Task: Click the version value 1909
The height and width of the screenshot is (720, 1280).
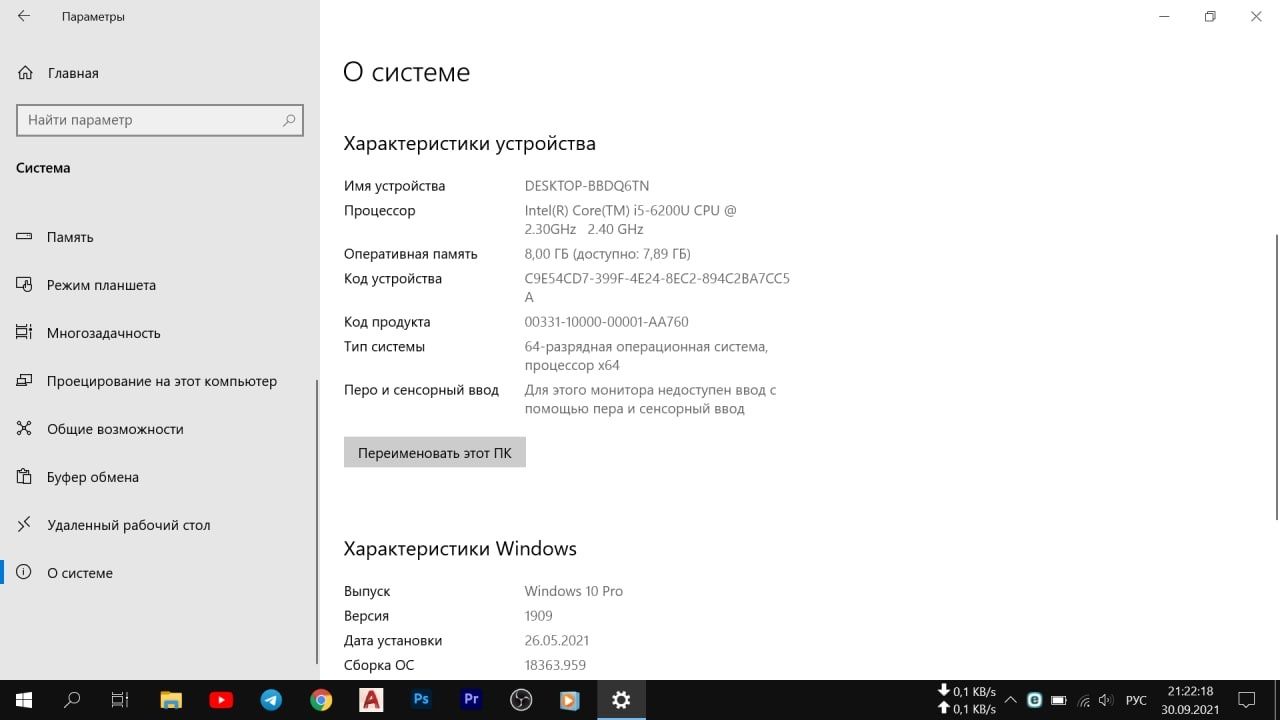Action: (x=538, y=616)
